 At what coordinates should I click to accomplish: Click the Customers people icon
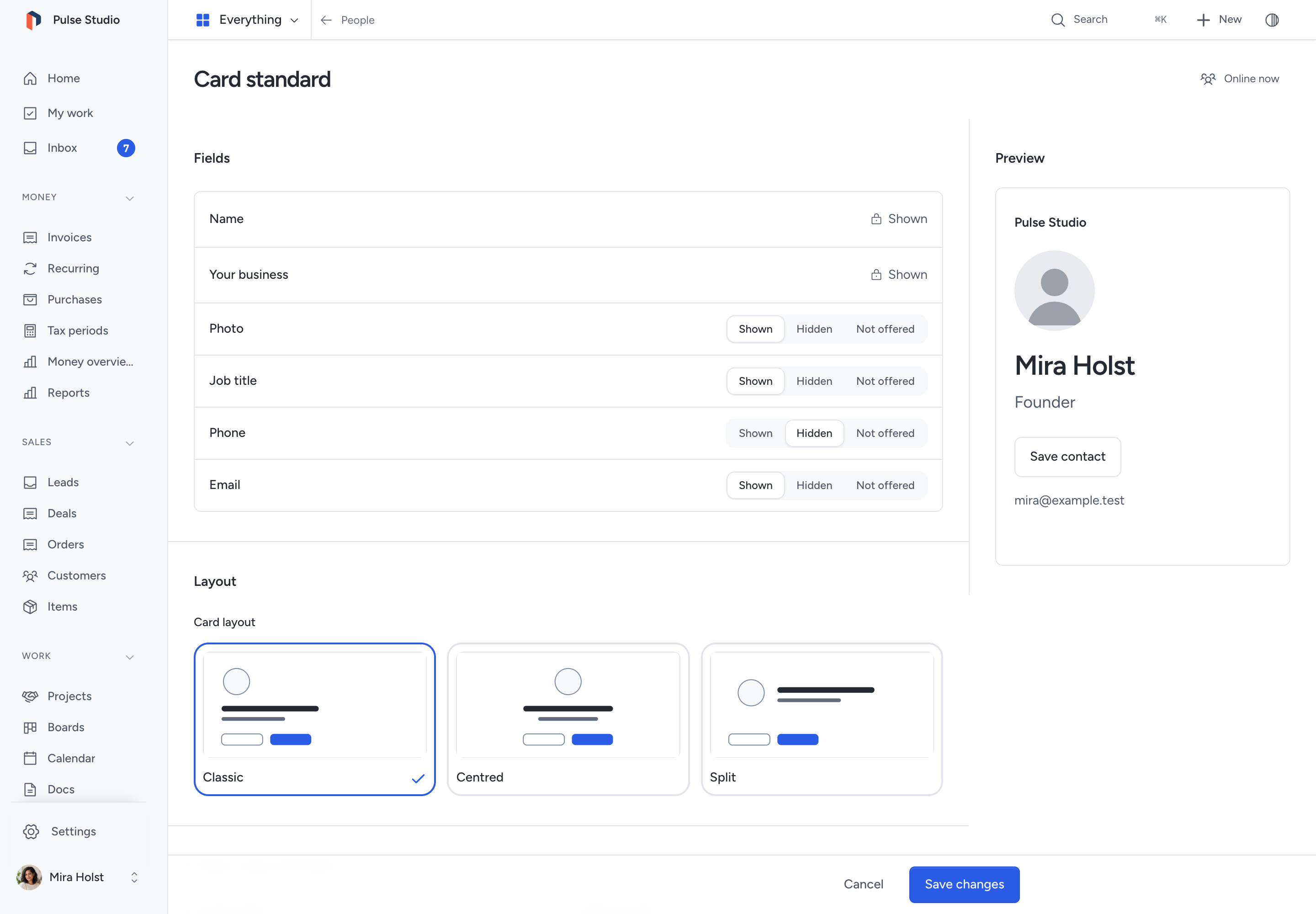tap(30, 575)
